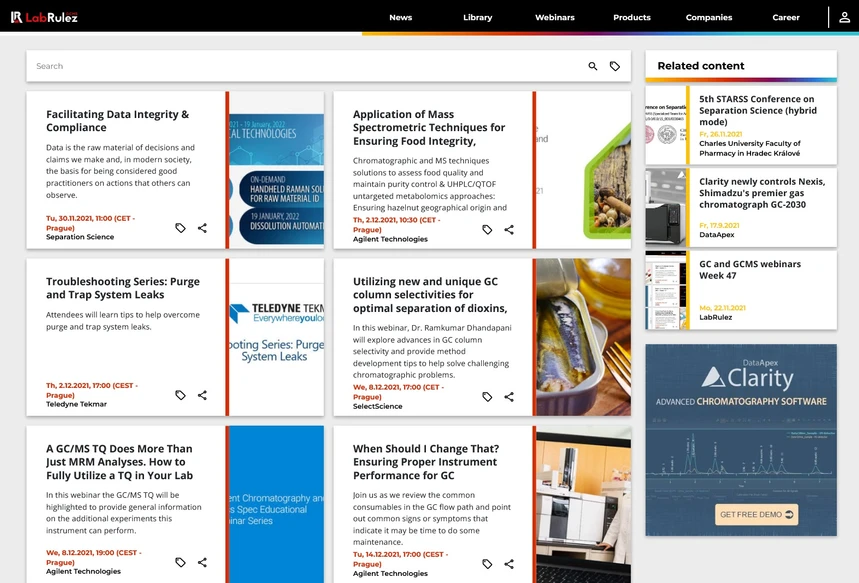Click the blue Agilent Educational Series image

point(277,504)
